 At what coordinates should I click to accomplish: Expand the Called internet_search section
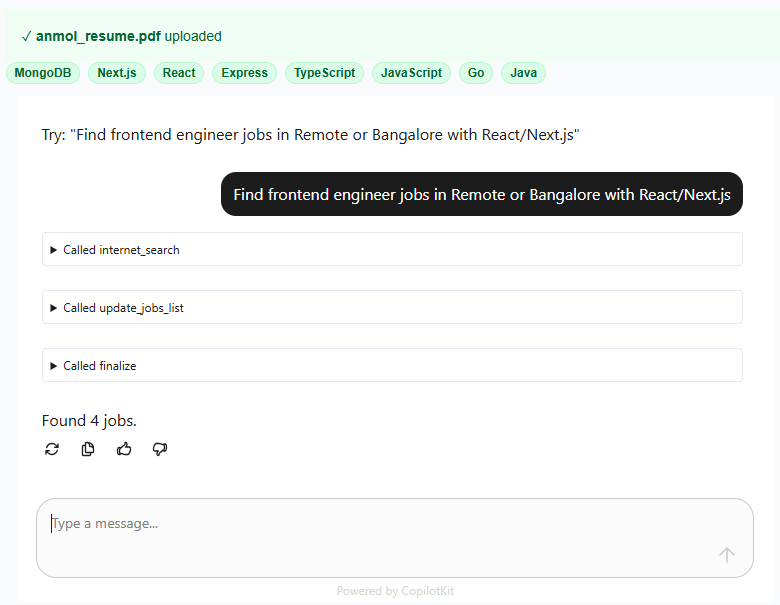[392, 249]
